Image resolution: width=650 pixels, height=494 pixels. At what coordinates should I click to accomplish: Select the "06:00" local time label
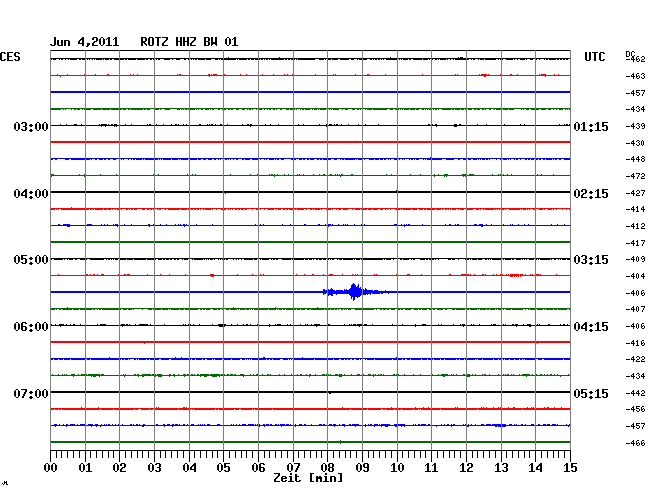point(31,327)
